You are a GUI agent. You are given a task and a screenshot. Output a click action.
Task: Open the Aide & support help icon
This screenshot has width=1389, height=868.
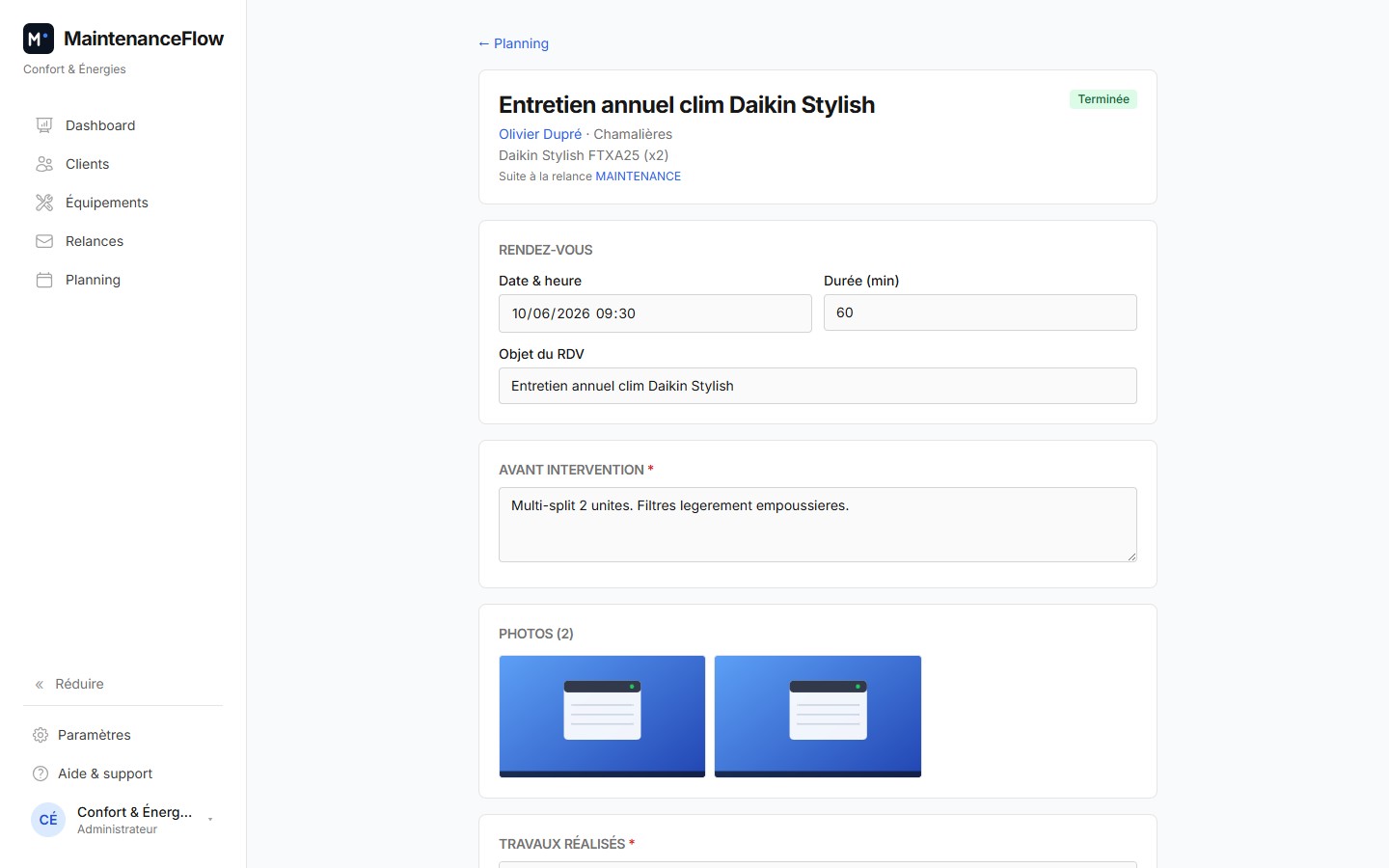tap(41, 773)
